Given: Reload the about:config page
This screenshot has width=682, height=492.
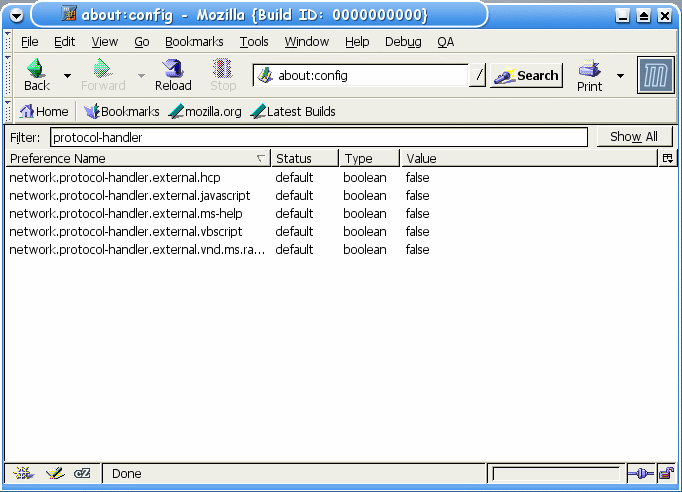Looking at the screenshot, I should point(173,75).
